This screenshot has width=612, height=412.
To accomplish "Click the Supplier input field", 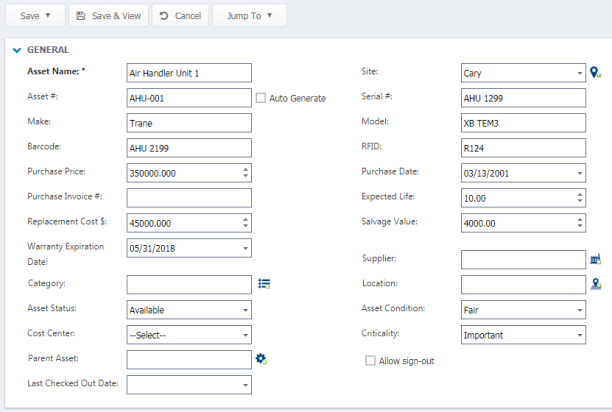I will click(523, 259).
